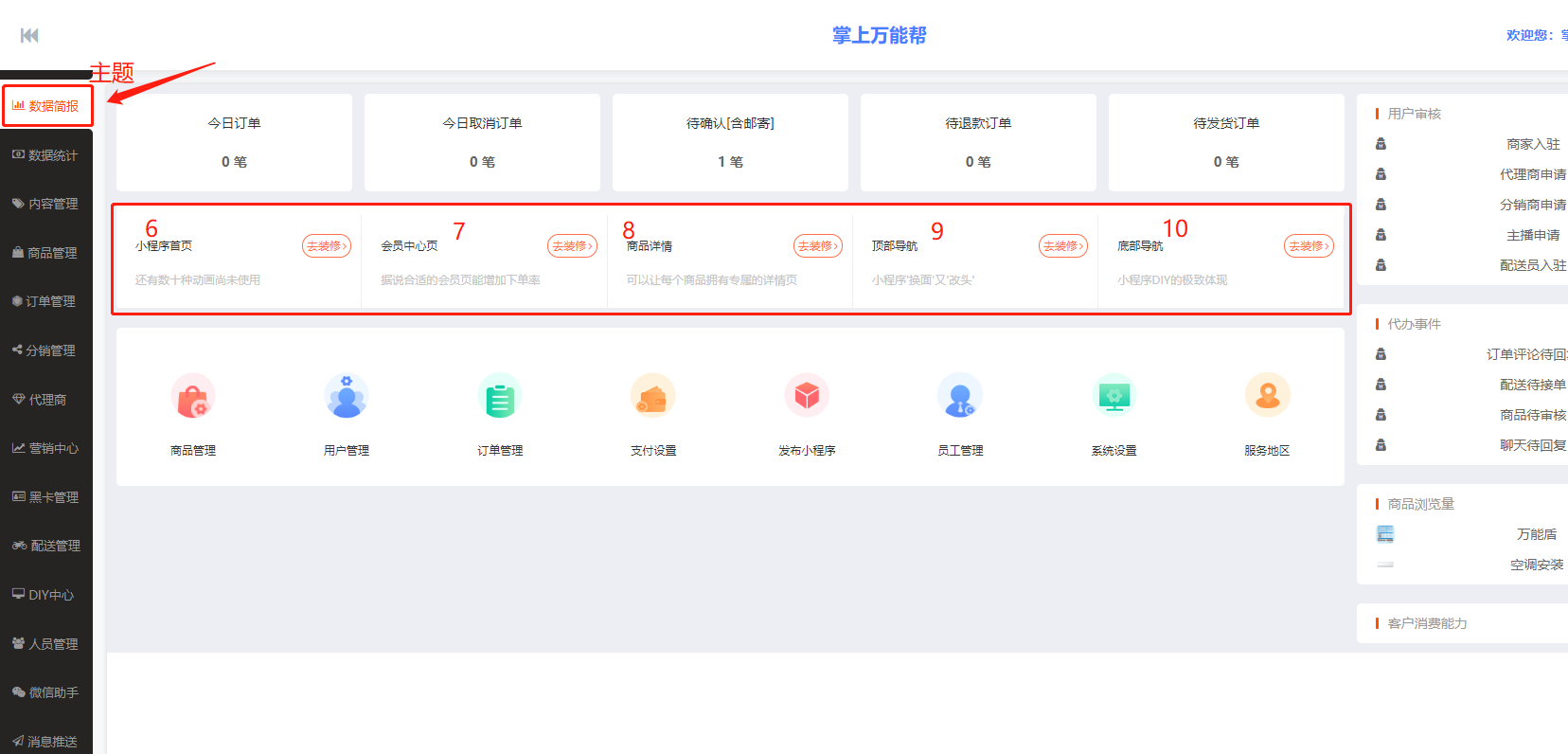
Task: Open the 系统设置 monitor icon
Action: 1114,396
